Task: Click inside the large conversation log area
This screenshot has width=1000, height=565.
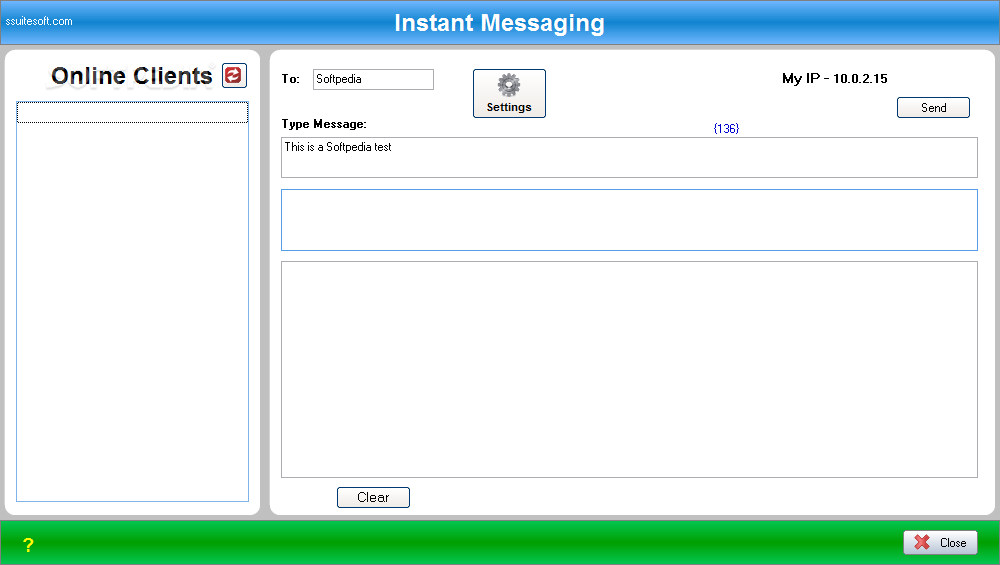Action: click(629, 369)
